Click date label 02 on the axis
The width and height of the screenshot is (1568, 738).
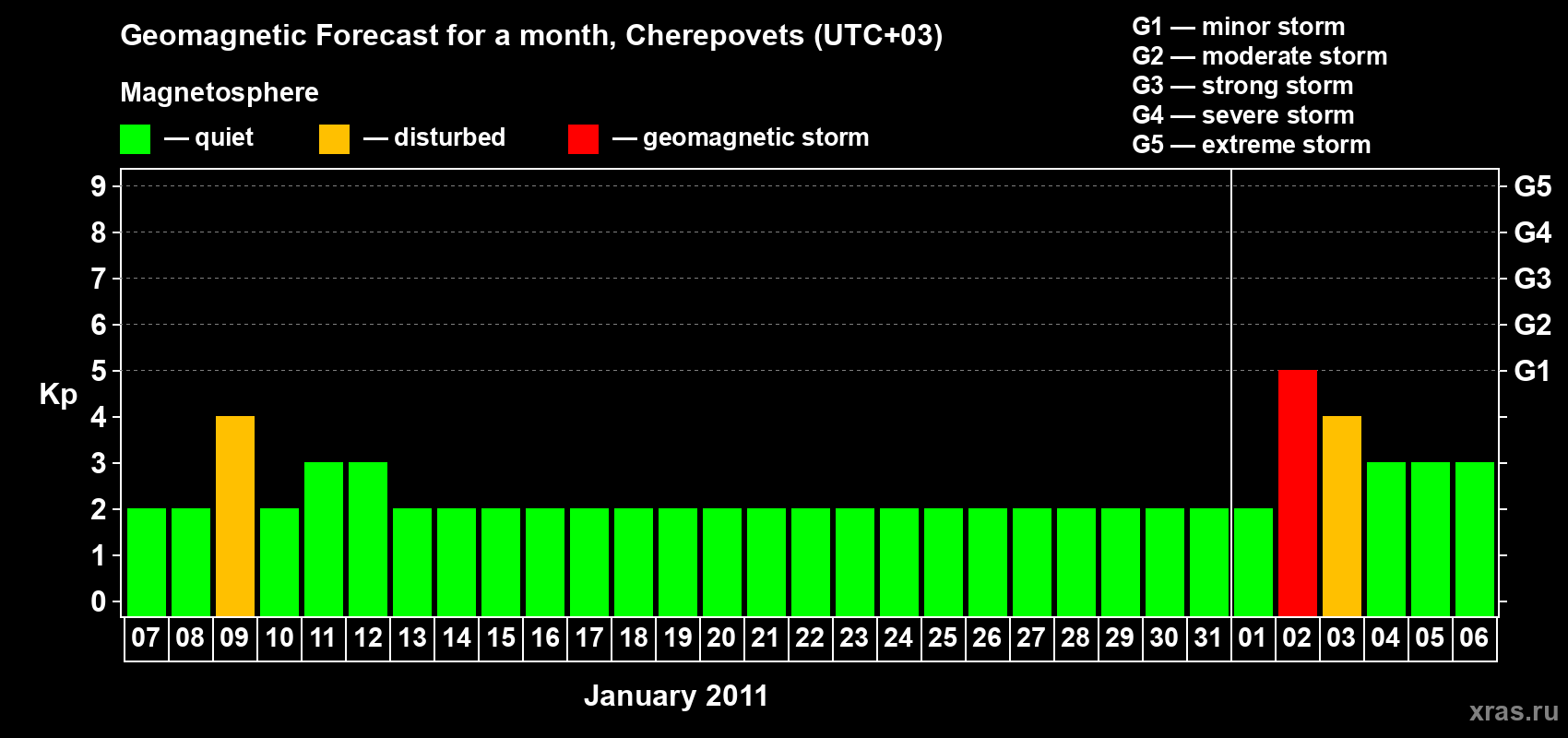(1297, 637)
